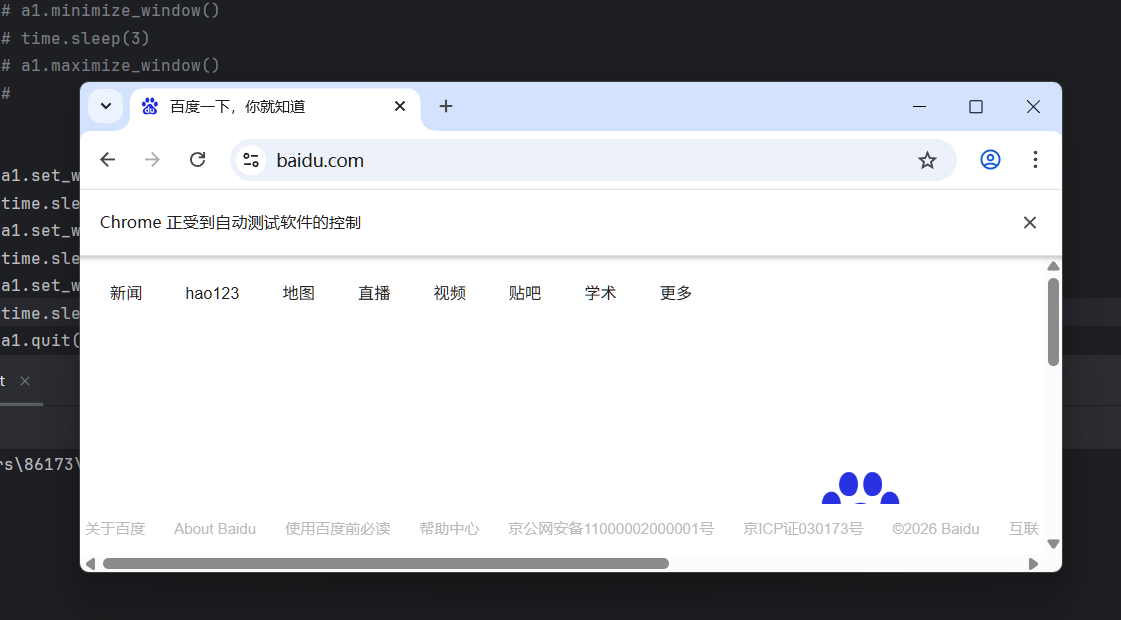Reload the baidu.com page

click(198, 159)
